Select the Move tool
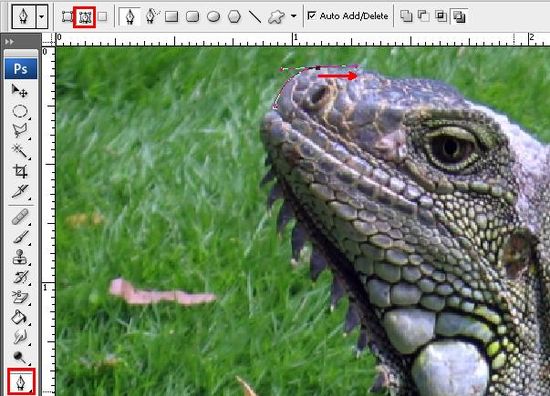This screenshot has width=550, height=396. point(20,90)
